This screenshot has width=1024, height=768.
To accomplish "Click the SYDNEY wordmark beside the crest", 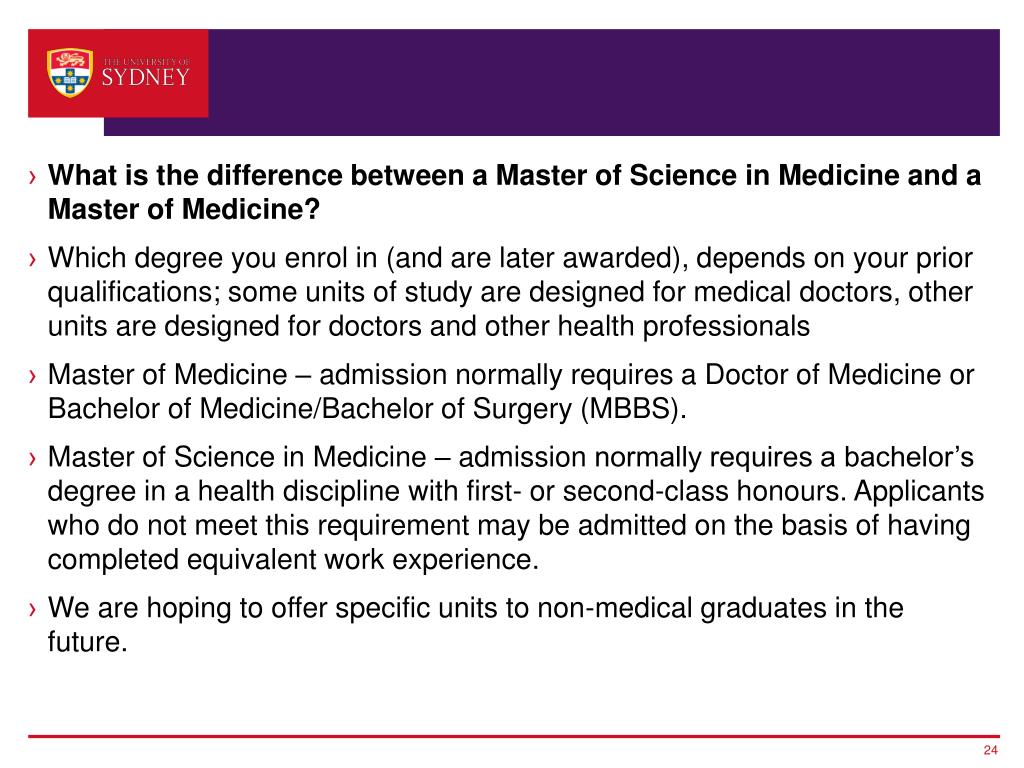I will click(145, 78).
